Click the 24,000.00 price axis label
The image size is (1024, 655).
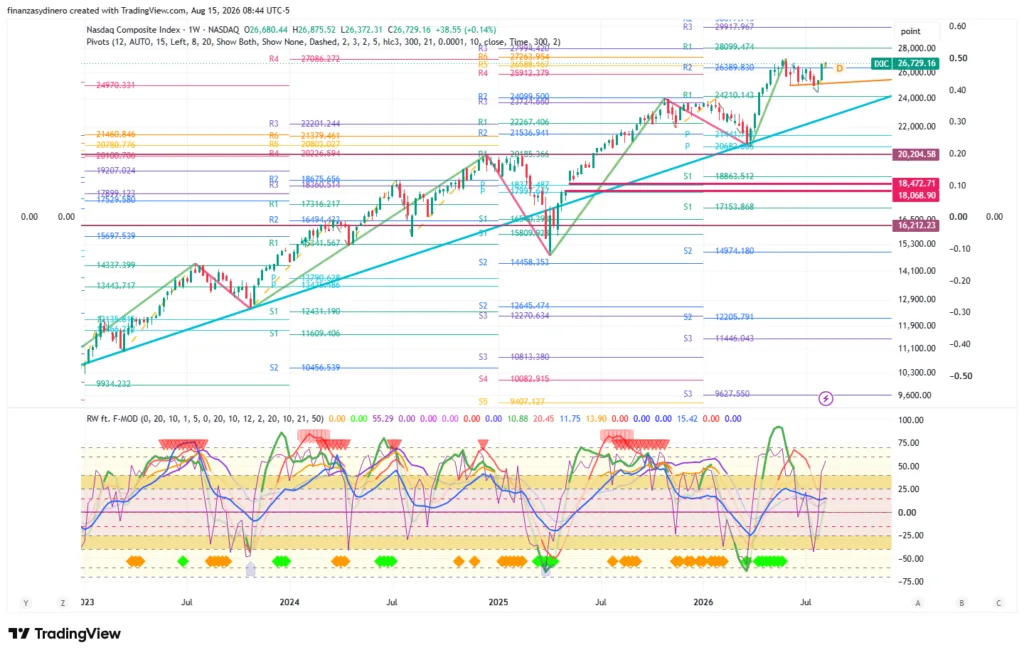916,98
